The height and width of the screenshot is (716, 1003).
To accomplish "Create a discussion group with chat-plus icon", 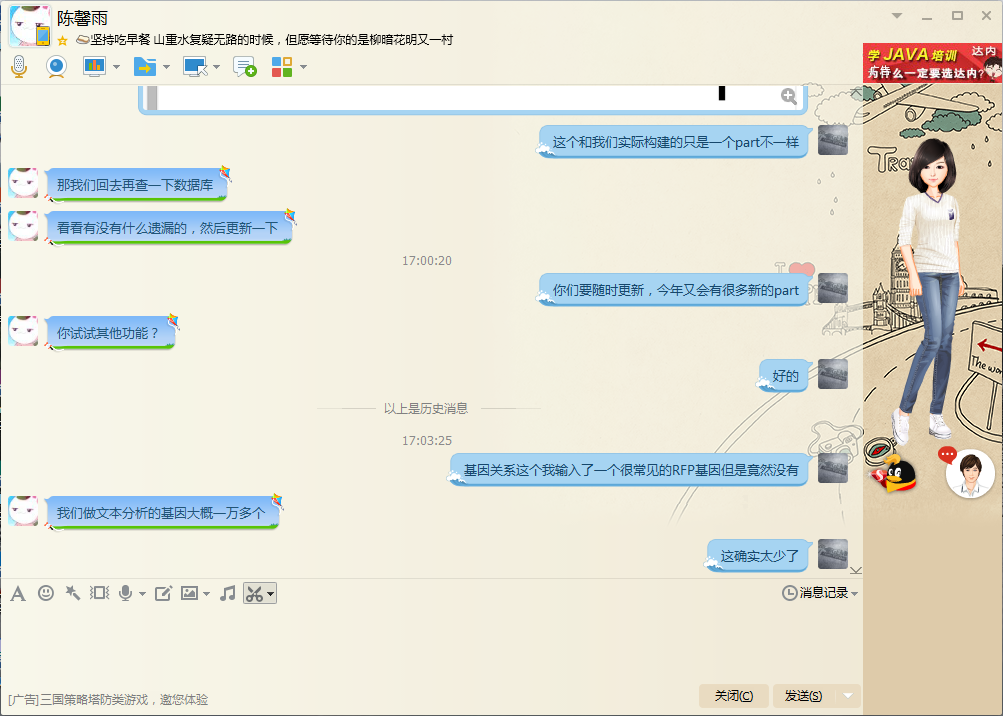I will tap(244, 67).
